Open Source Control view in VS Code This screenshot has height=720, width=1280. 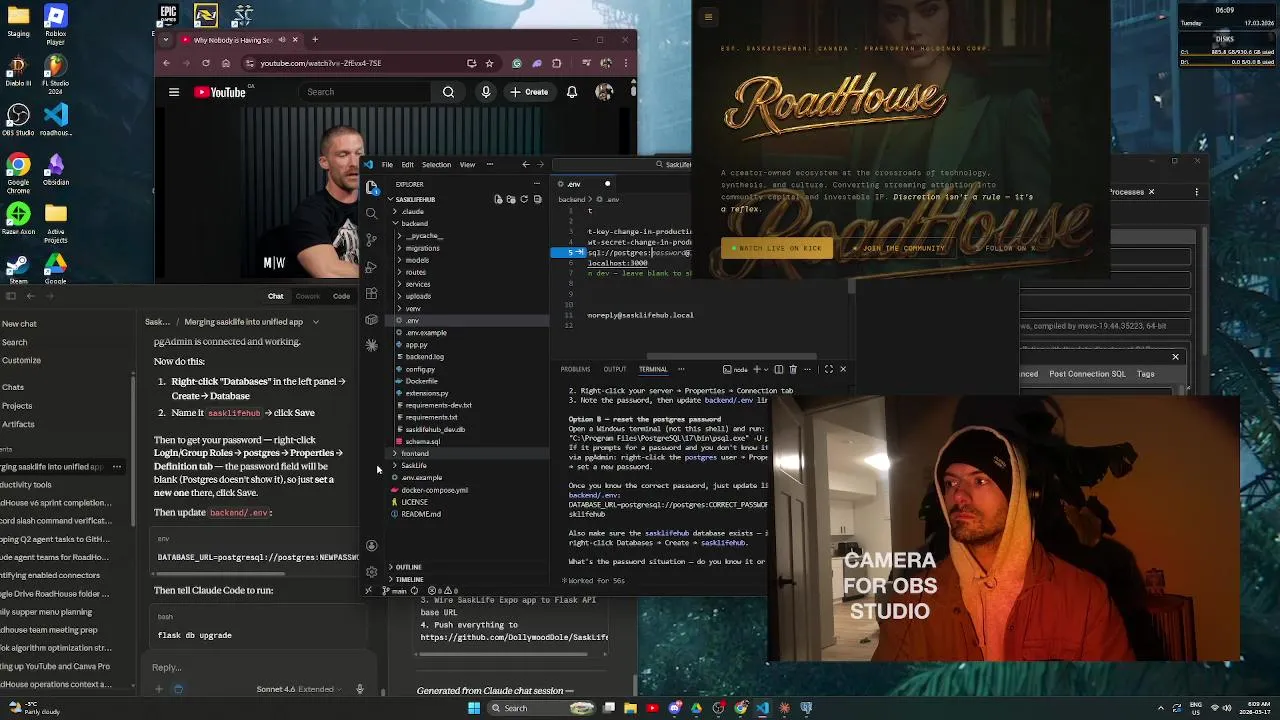[372, 240]
